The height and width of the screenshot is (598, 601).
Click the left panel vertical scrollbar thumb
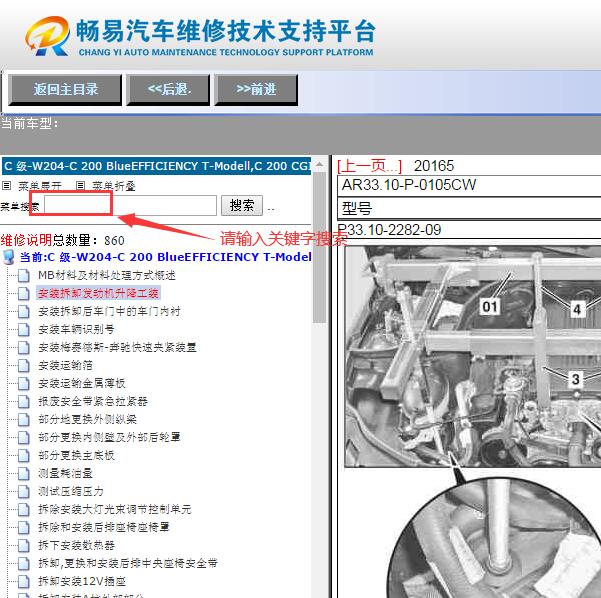point(319,248)
